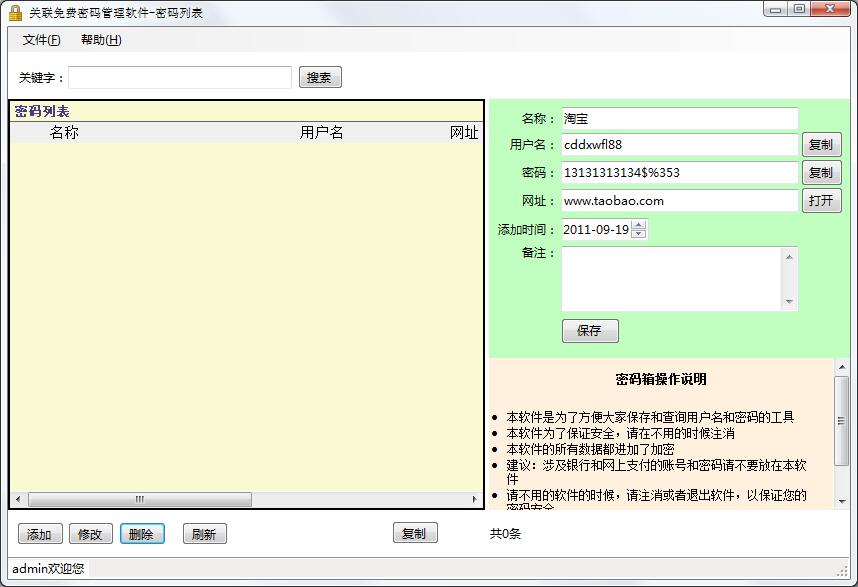Sort by 网址 column header

[464, 132]
